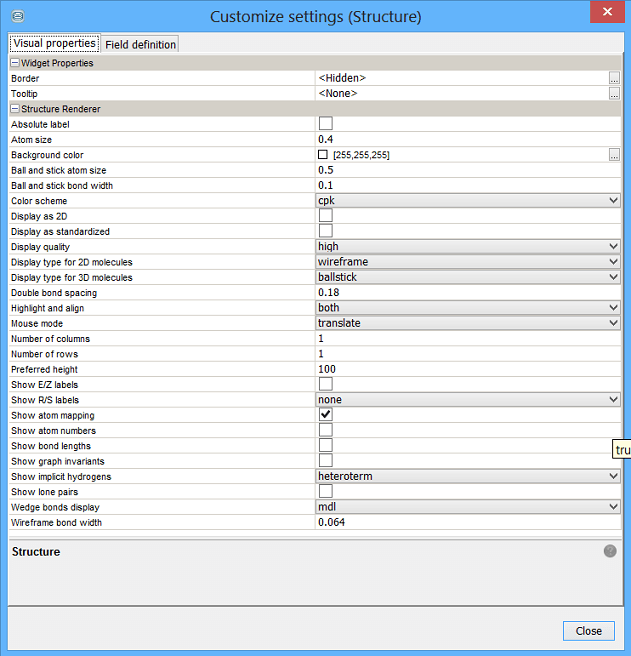Image resolution: width=631 pixels, height=656 pixels.
Task: Click the help icon in the Structure panel
Action: [610, 551]
